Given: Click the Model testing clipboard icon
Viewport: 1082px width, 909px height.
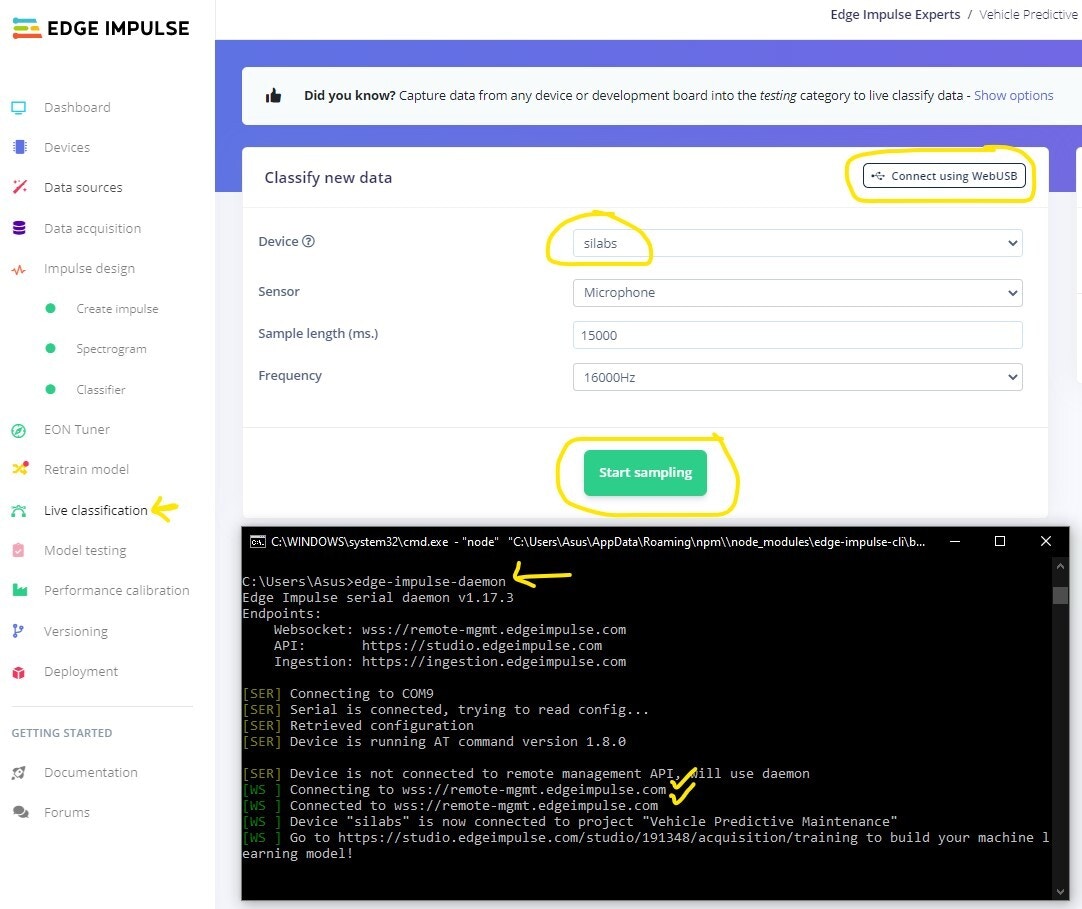Looking at the screenshot, I should coord(19,550).
